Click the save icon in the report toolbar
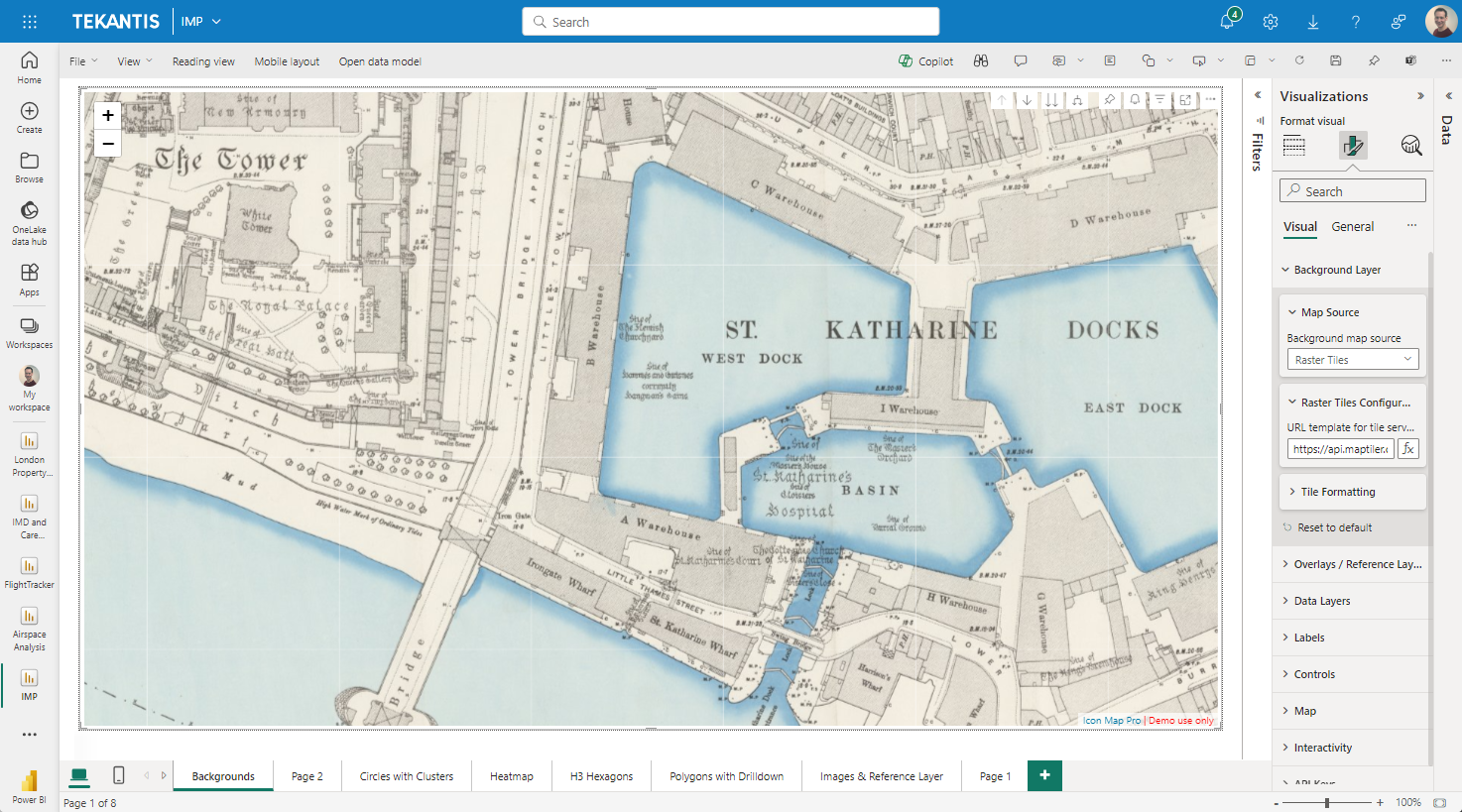This screenshot has height=812, width=1462. coord(1336,61)
